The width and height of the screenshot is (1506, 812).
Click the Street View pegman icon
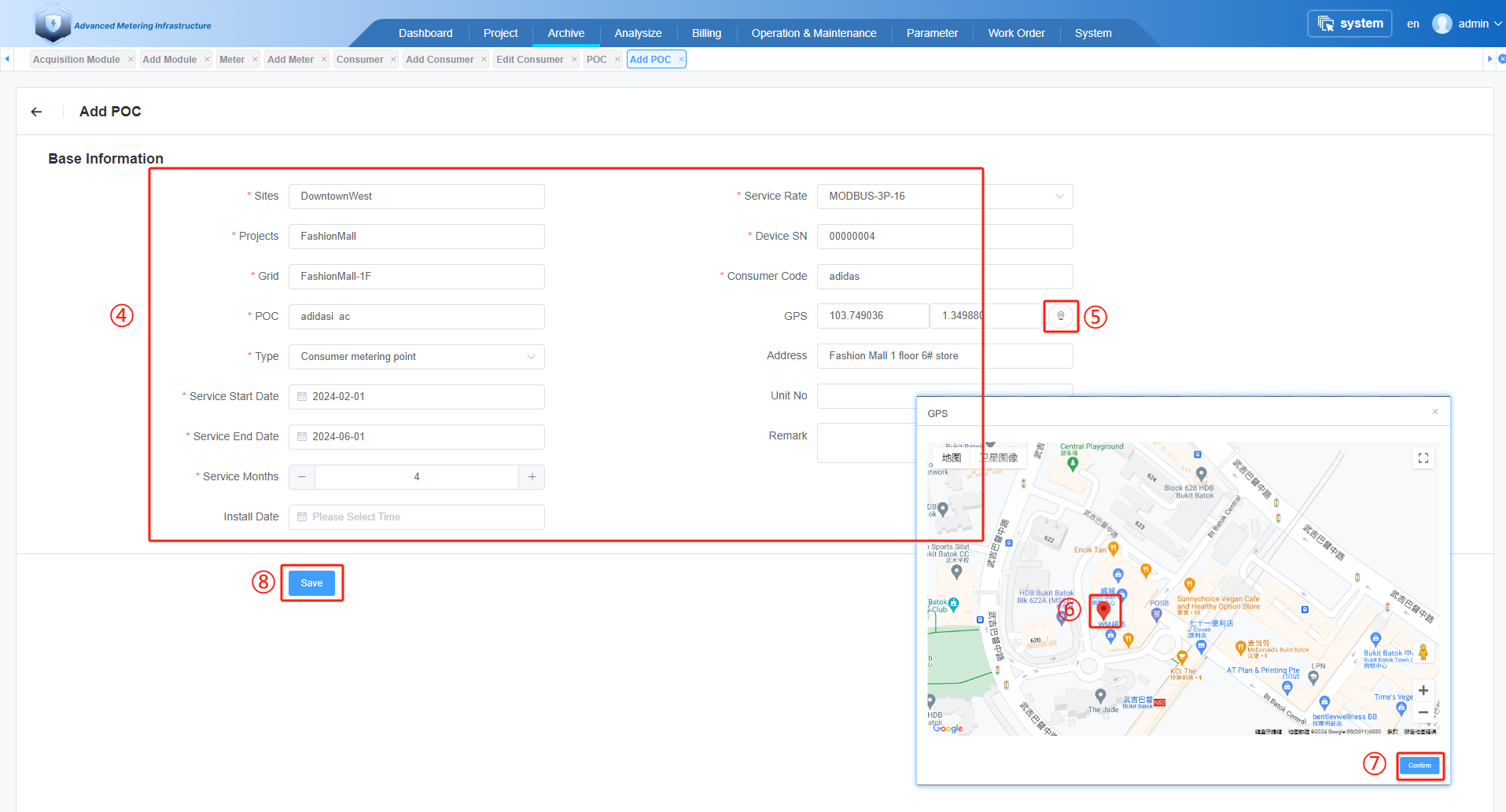[x=1423, y=652]
